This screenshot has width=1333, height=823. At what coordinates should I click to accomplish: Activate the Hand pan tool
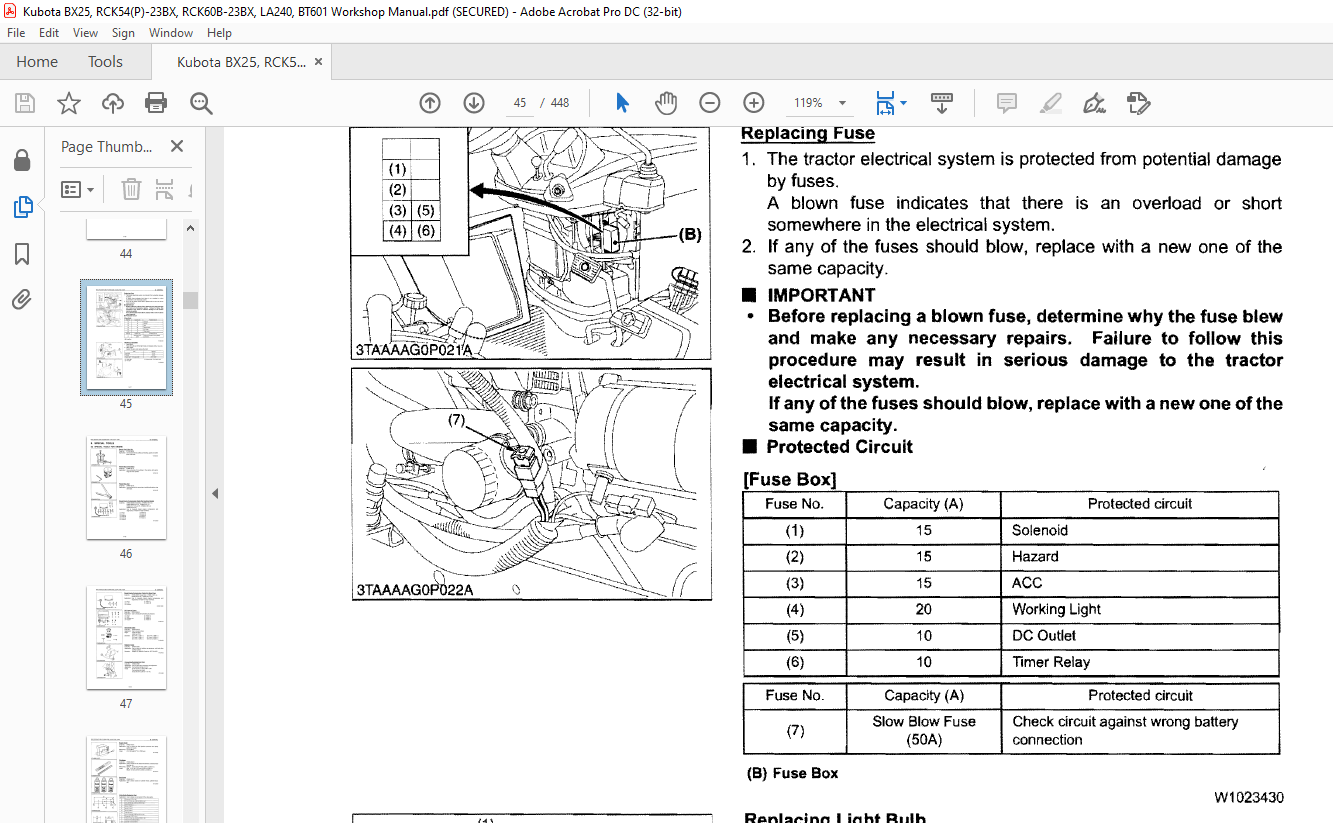[666, 103]
